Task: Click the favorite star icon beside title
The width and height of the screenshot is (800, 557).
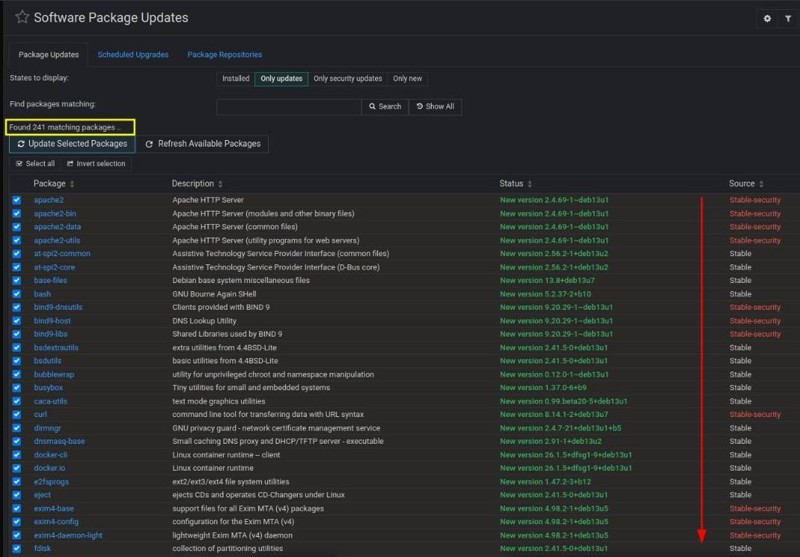Action: pyautogui.click(x=22, y=17)
